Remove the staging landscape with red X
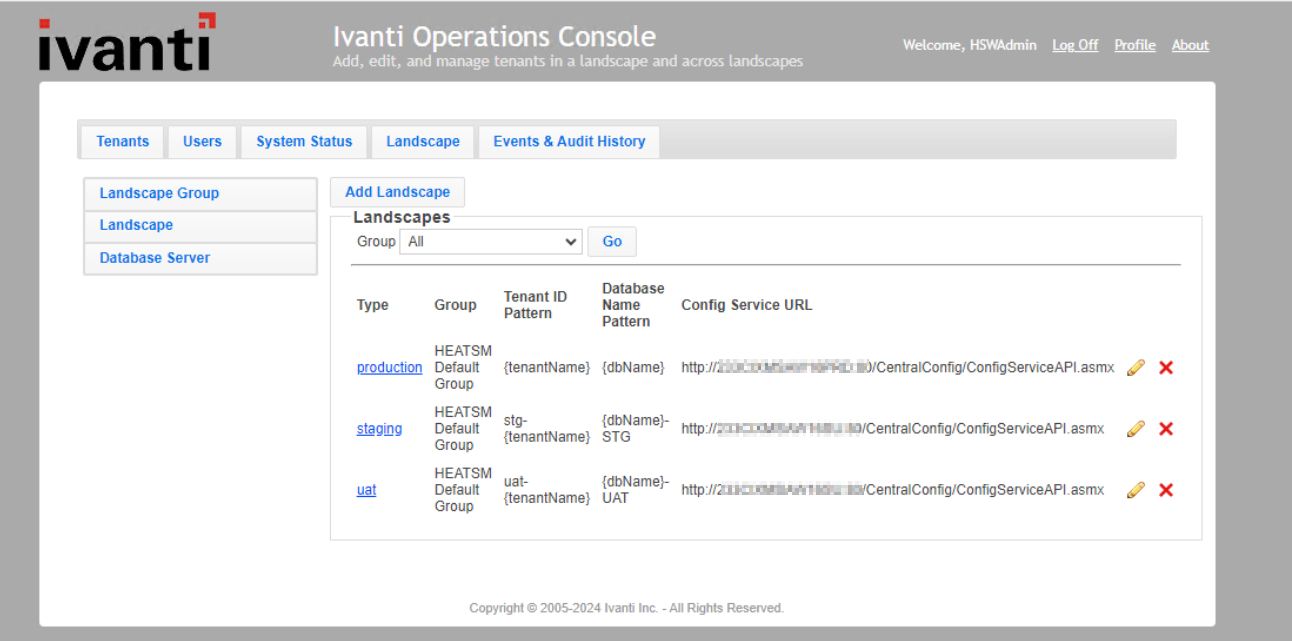The image size is (1292, 641). [1165, 429]
